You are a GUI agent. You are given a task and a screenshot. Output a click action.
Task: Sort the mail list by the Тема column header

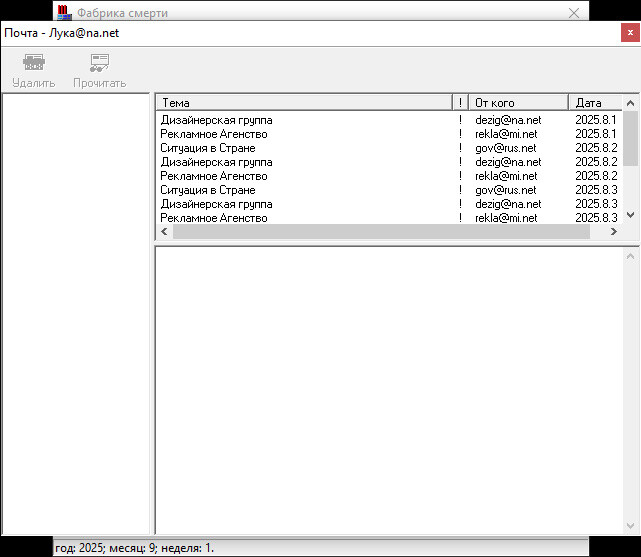point(304,103)
